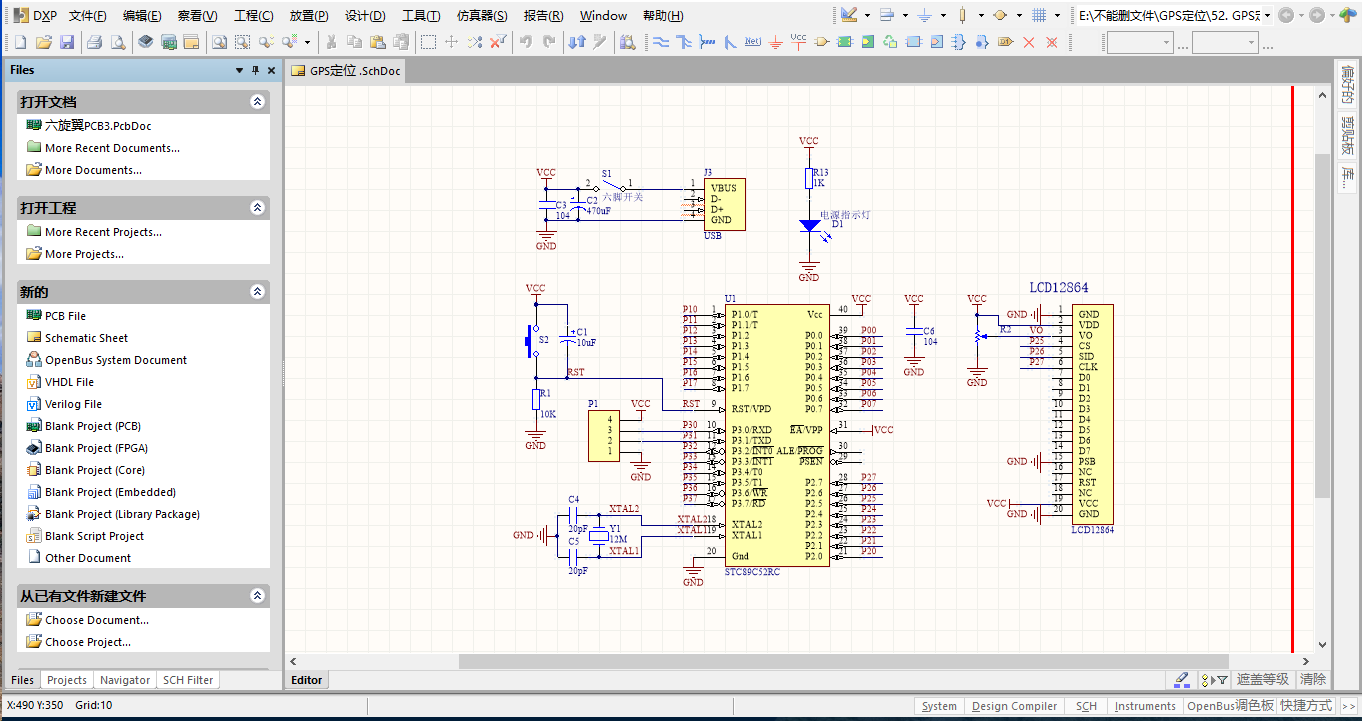Expand the grid options dropdown arrow
Screen dimensions: 1362x721
pyautogui.click(x=1057, y=15)
